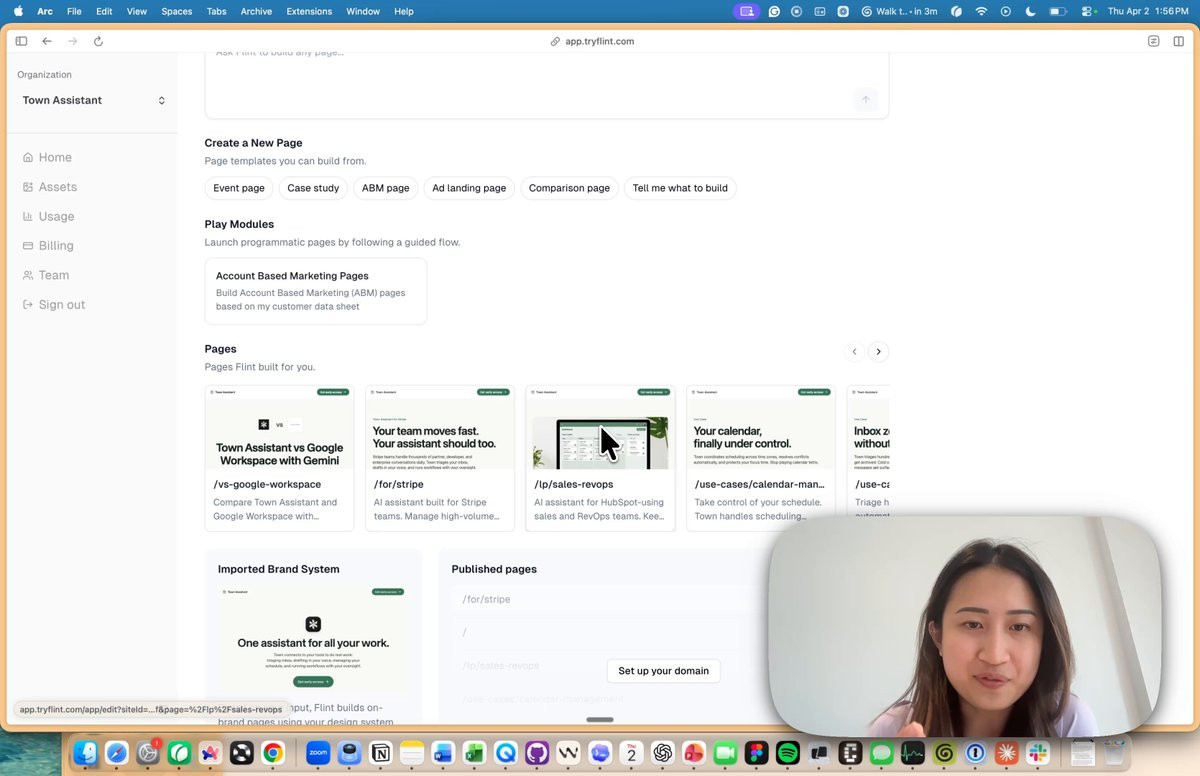The image size is (1200, 776).
Task: Open Usage in the sidebar
Action: tap(49, 216)
